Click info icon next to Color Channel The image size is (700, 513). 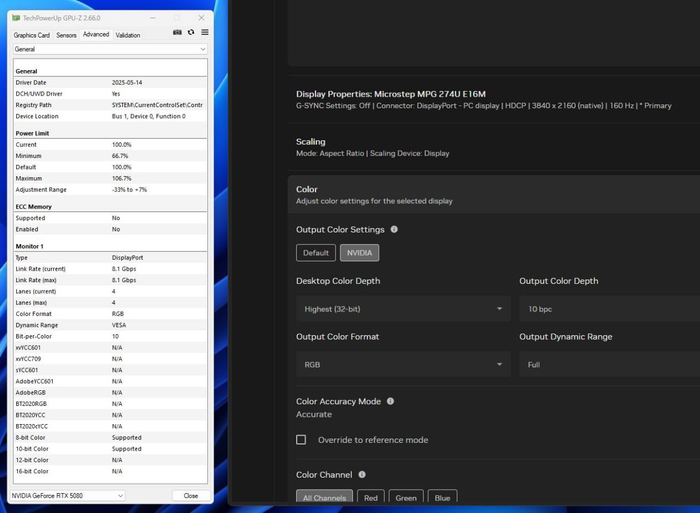pos(362,475)
